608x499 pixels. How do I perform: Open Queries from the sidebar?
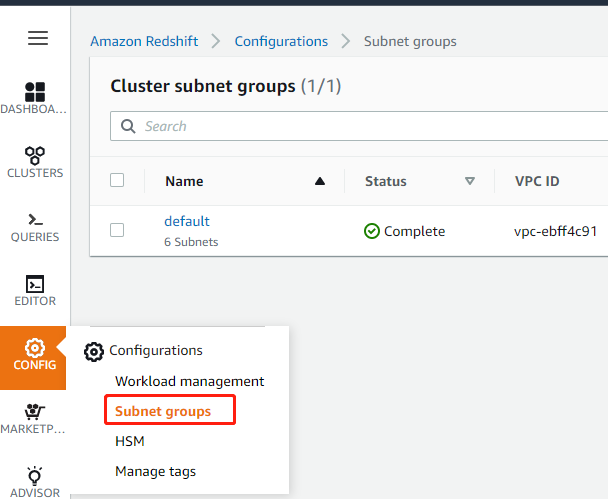pos(35,228)
